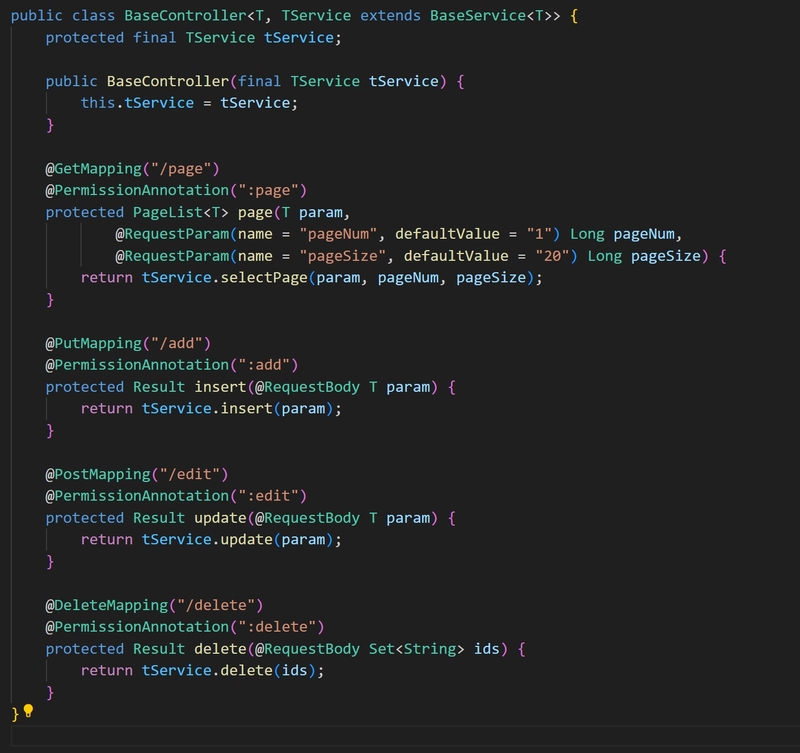This screenshot has height=753, width=800.
Task: Click the "pageNum" string literal
Action: pos(338,234)
